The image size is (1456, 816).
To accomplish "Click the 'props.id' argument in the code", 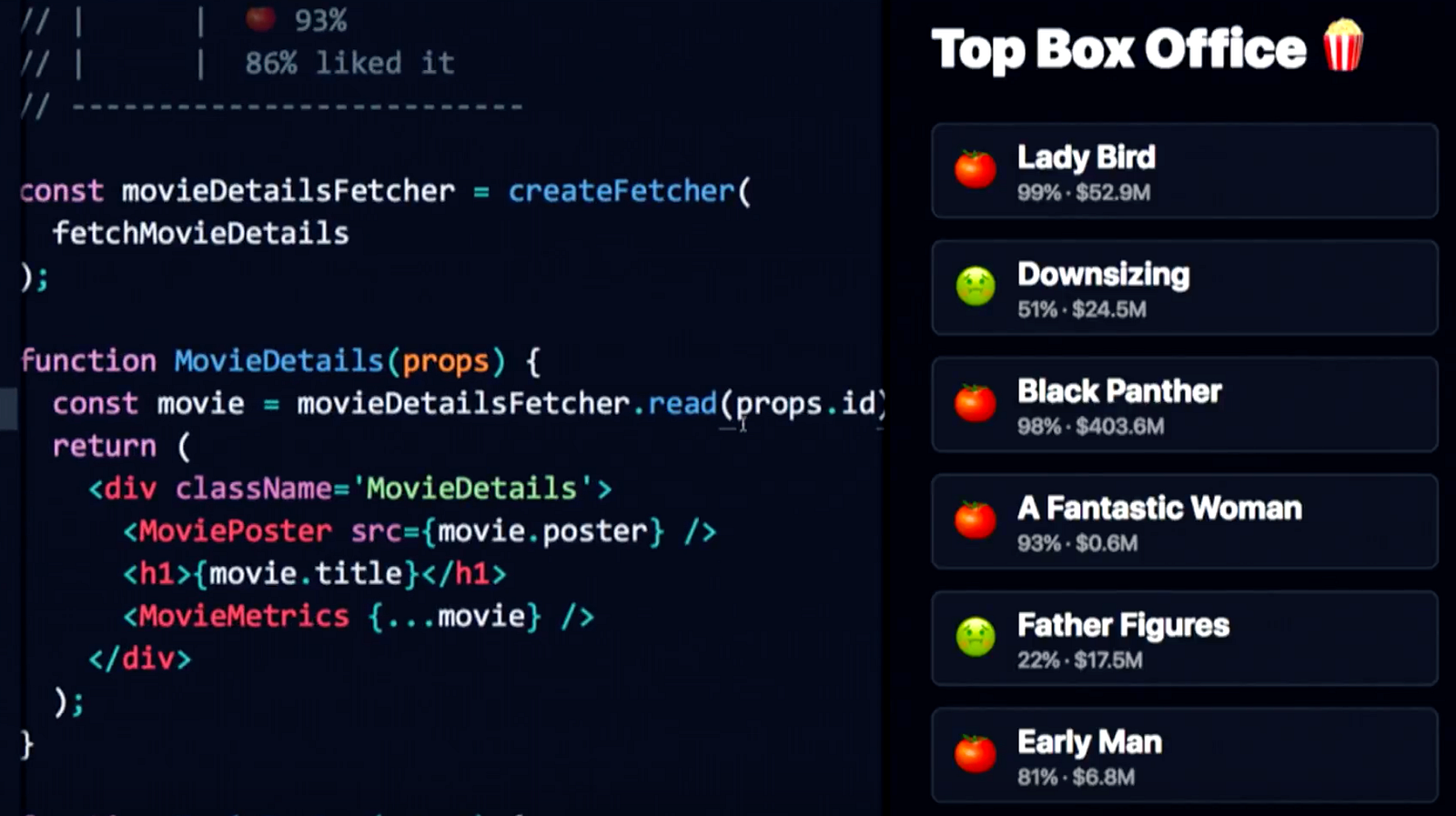I will point(807,404).
